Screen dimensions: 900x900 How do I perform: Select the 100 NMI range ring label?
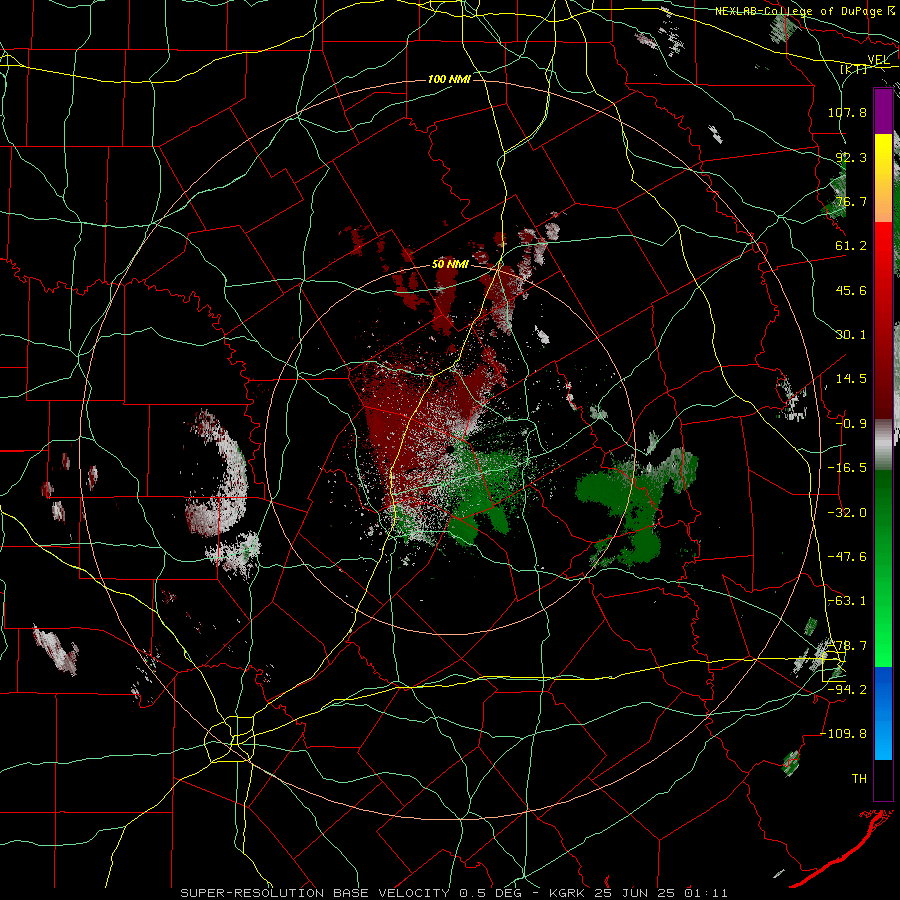pyautogui.click(x=449, y=79)
